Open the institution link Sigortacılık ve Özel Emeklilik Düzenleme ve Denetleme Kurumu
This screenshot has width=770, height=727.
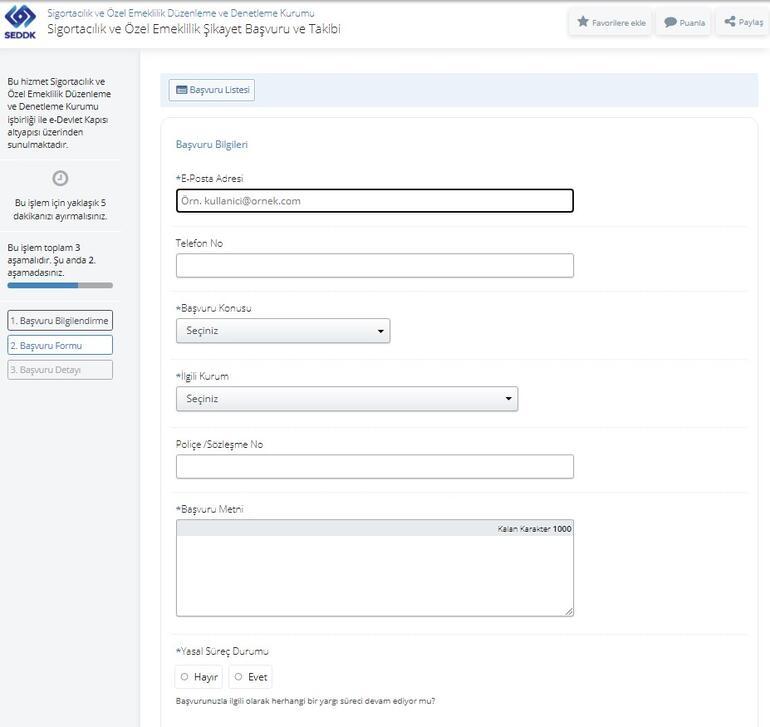click(181, 13)
